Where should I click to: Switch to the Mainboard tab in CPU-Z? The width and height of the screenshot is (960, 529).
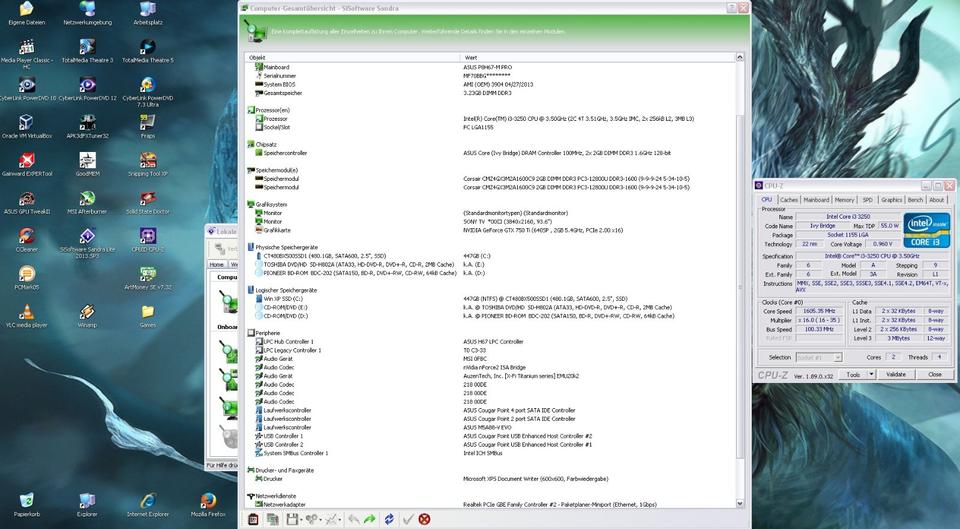[816, 200]
